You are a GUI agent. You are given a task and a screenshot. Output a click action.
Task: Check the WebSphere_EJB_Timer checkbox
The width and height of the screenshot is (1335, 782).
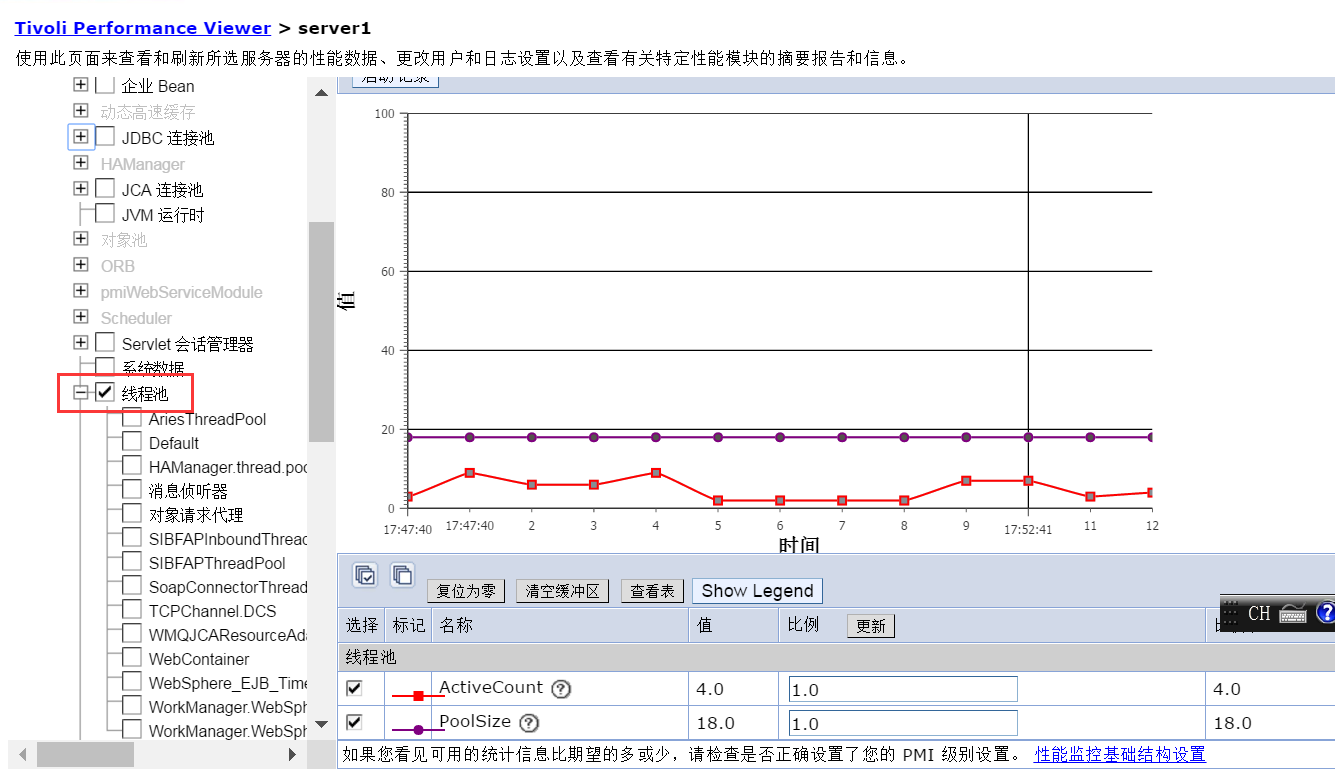click(x=132, y=682)
